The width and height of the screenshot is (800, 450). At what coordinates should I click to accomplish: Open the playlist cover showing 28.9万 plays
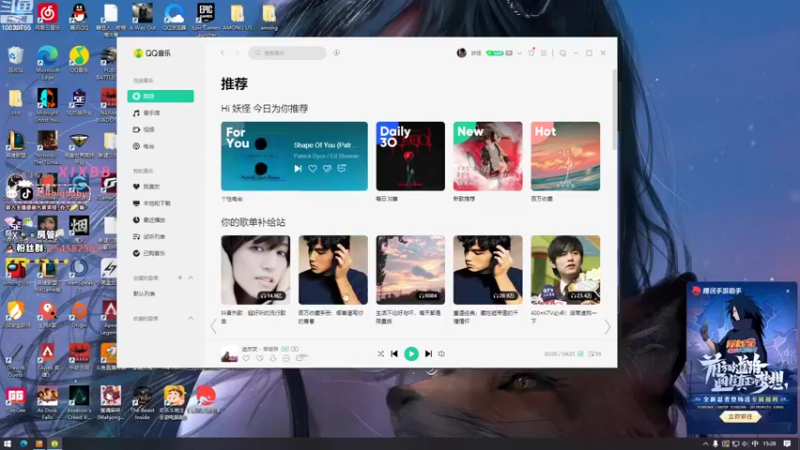(488, 270)
